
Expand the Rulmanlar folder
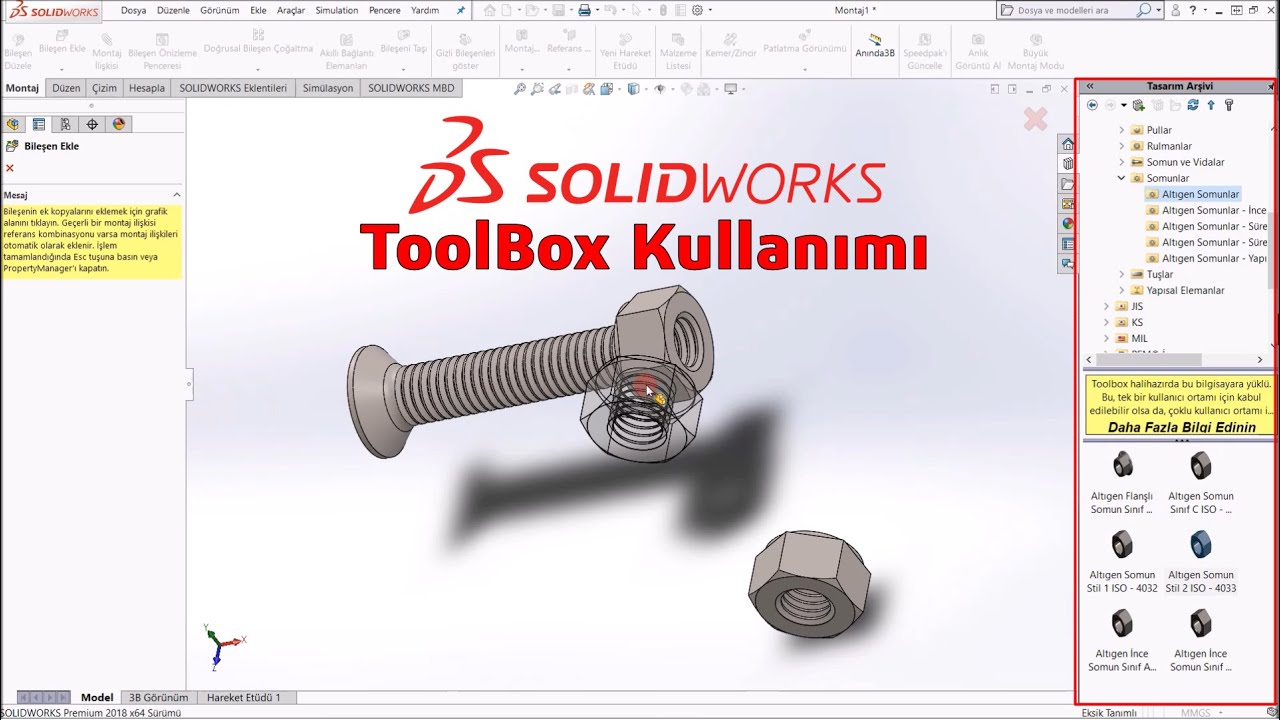point(1122,146)
